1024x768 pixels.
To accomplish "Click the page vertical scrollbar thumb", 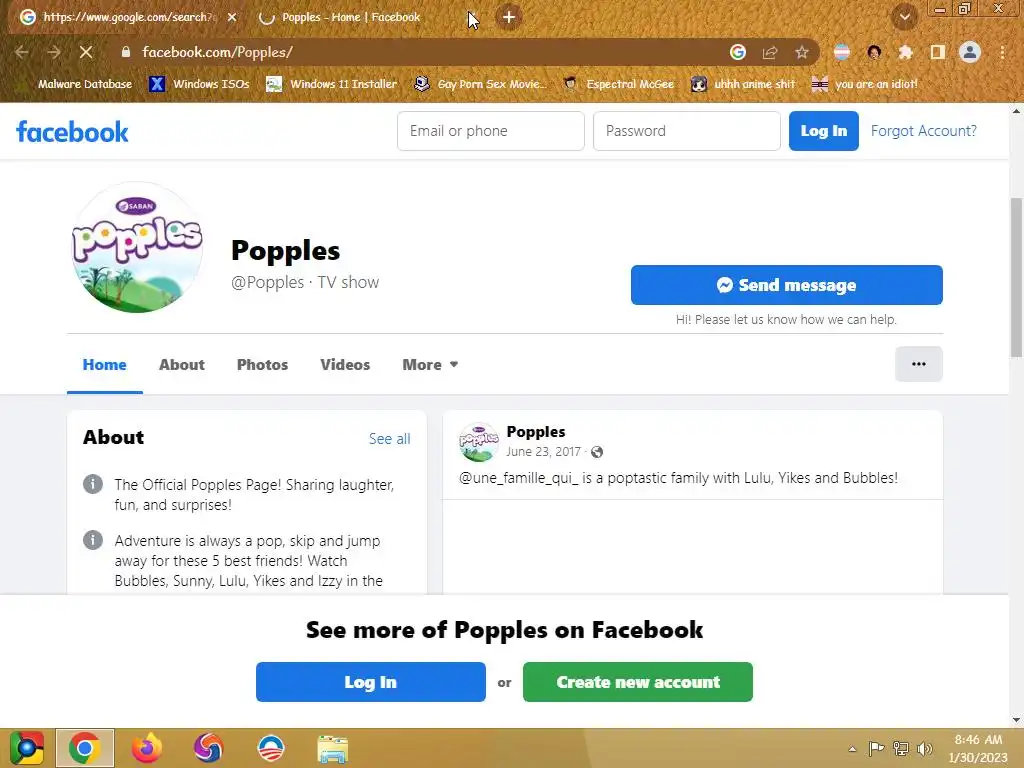I will [1016, 278].
